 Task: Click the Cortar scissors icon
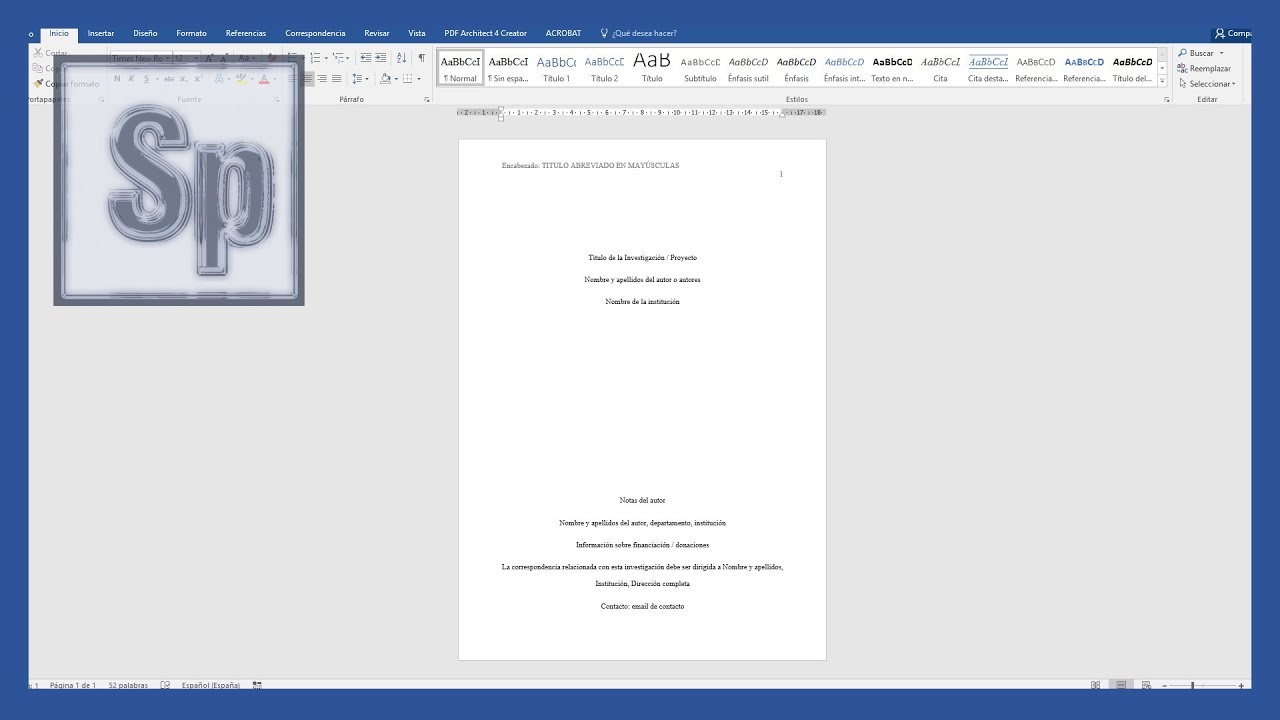click(x=38, y=53)
